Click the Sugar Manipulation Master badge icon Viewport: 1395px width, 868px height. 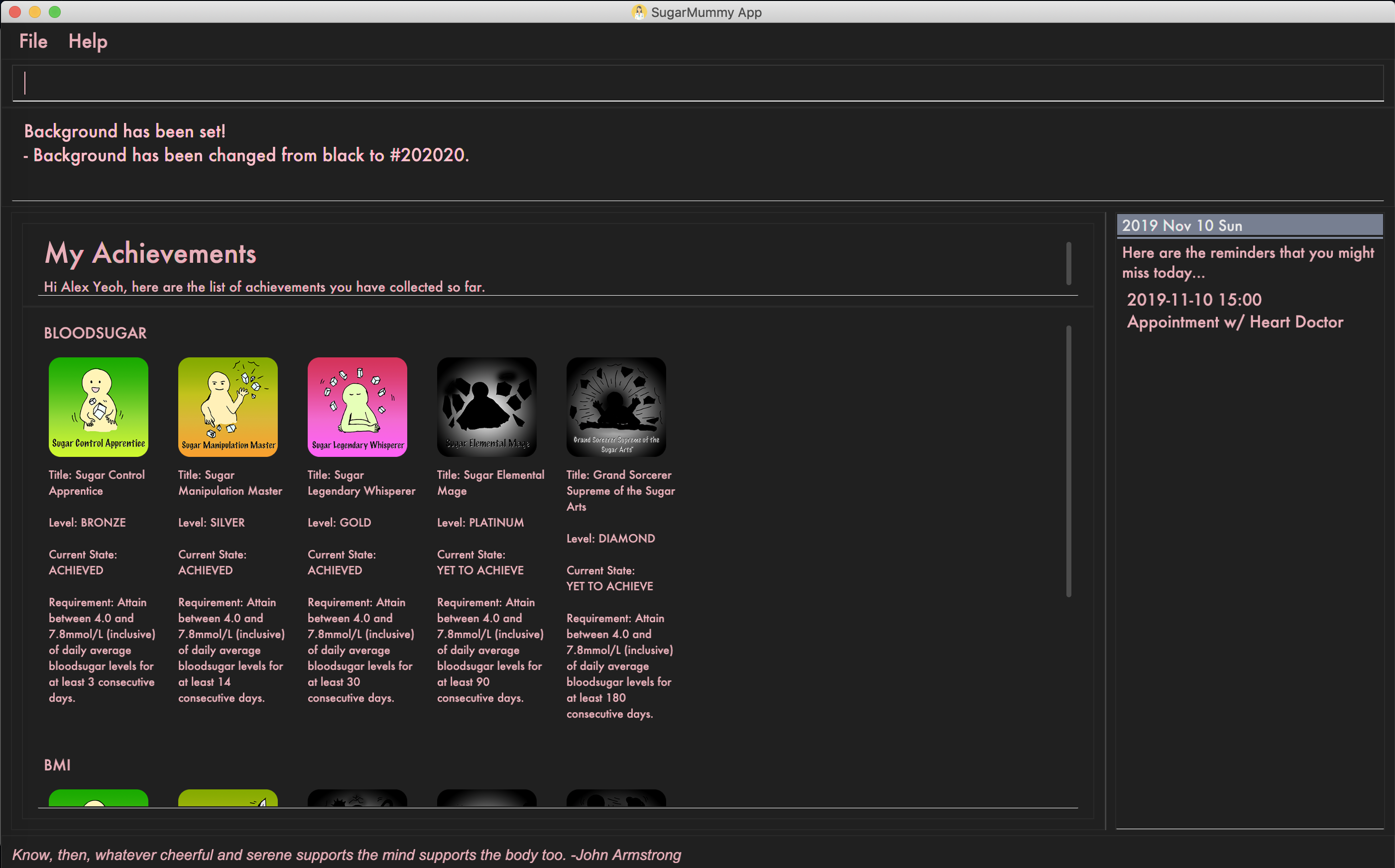click(228, 407)
